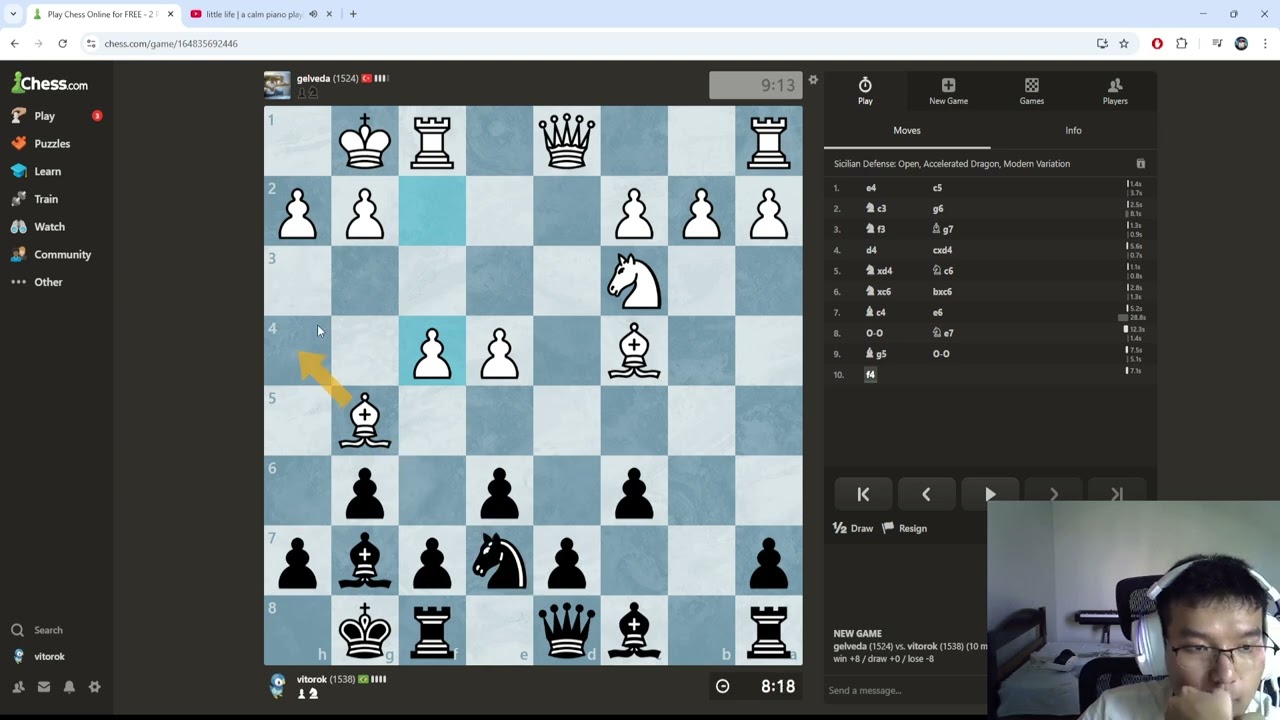Select black's move bxc6 in the move list
The image size is (1280, 720).
(942, 292)
